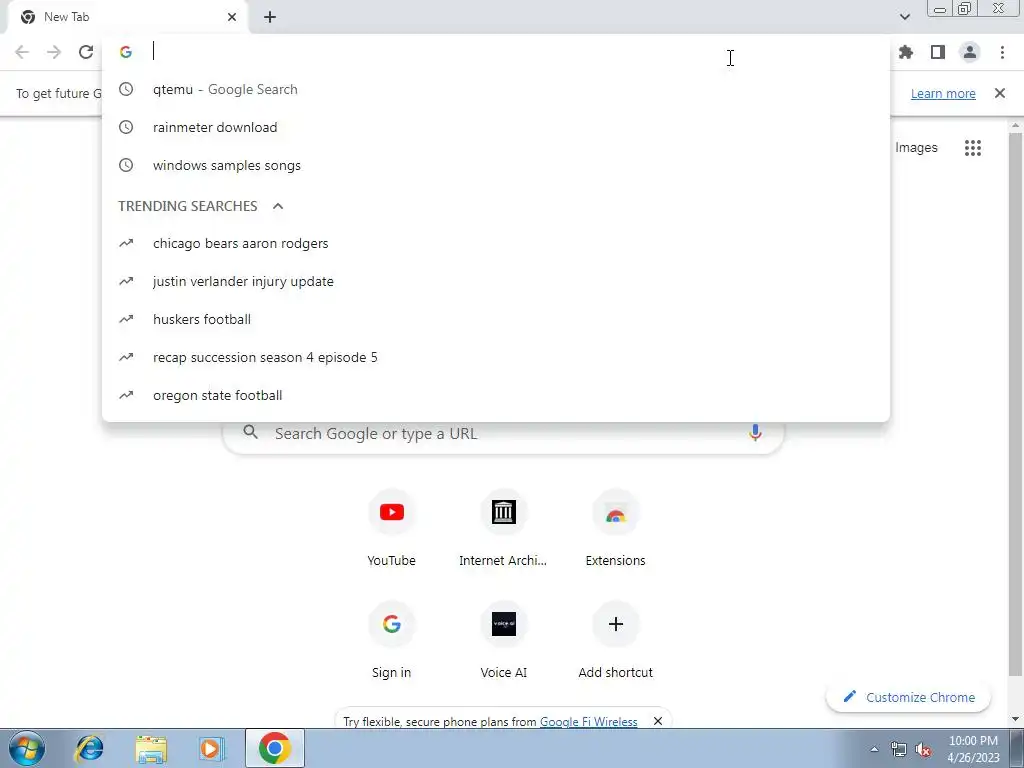Show hidden tray icons arrow
Image resolution: width=1024 pixels, height=768 pixels.
874,750
